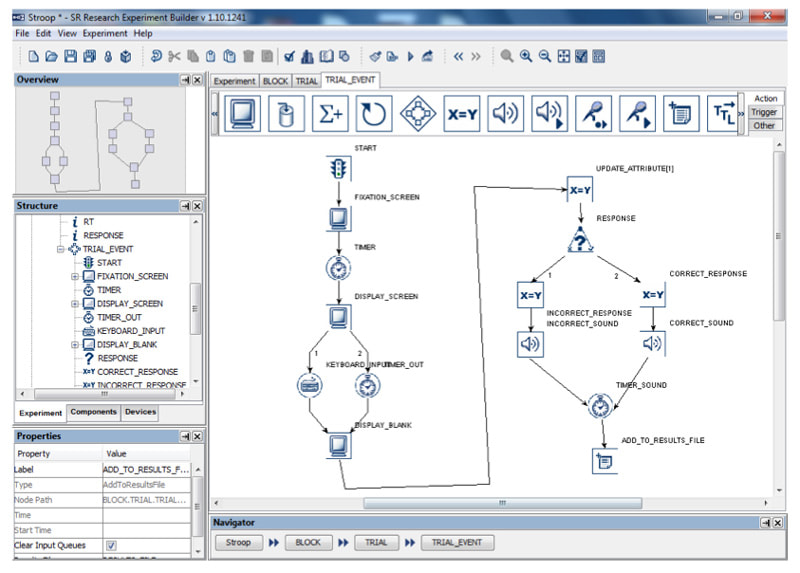
Task: Collapse the TRIAL_EVENT tree node
Action: [x=60, y=249]
